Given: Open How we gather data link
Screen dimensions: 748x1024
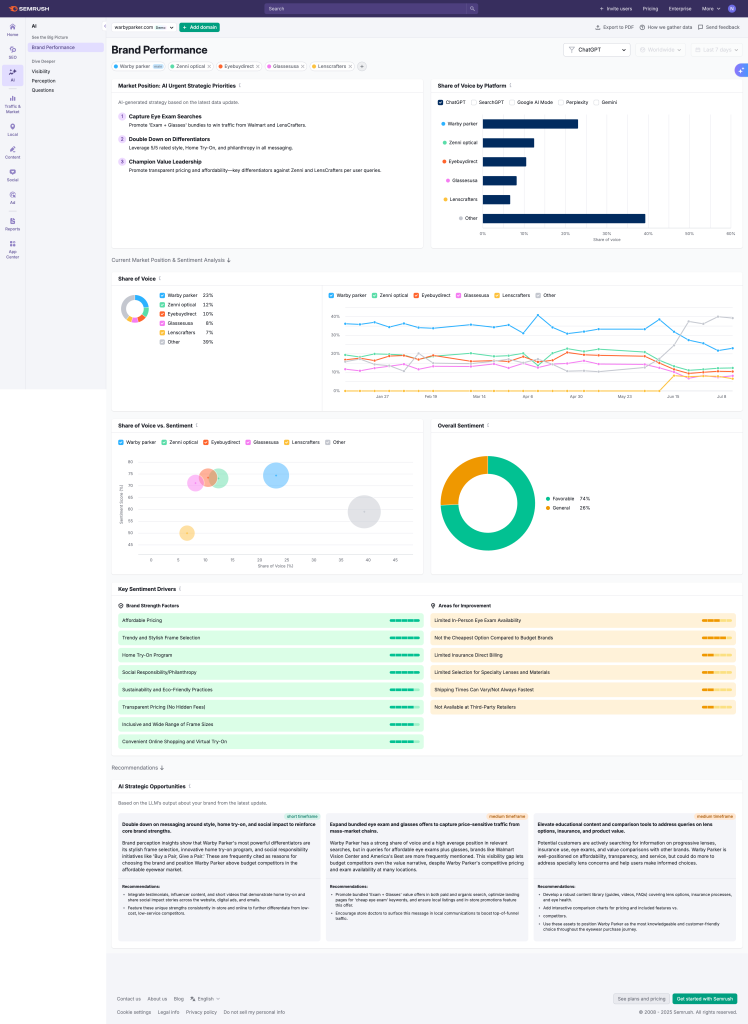Looking at the screenshot, I should [666, 27].
